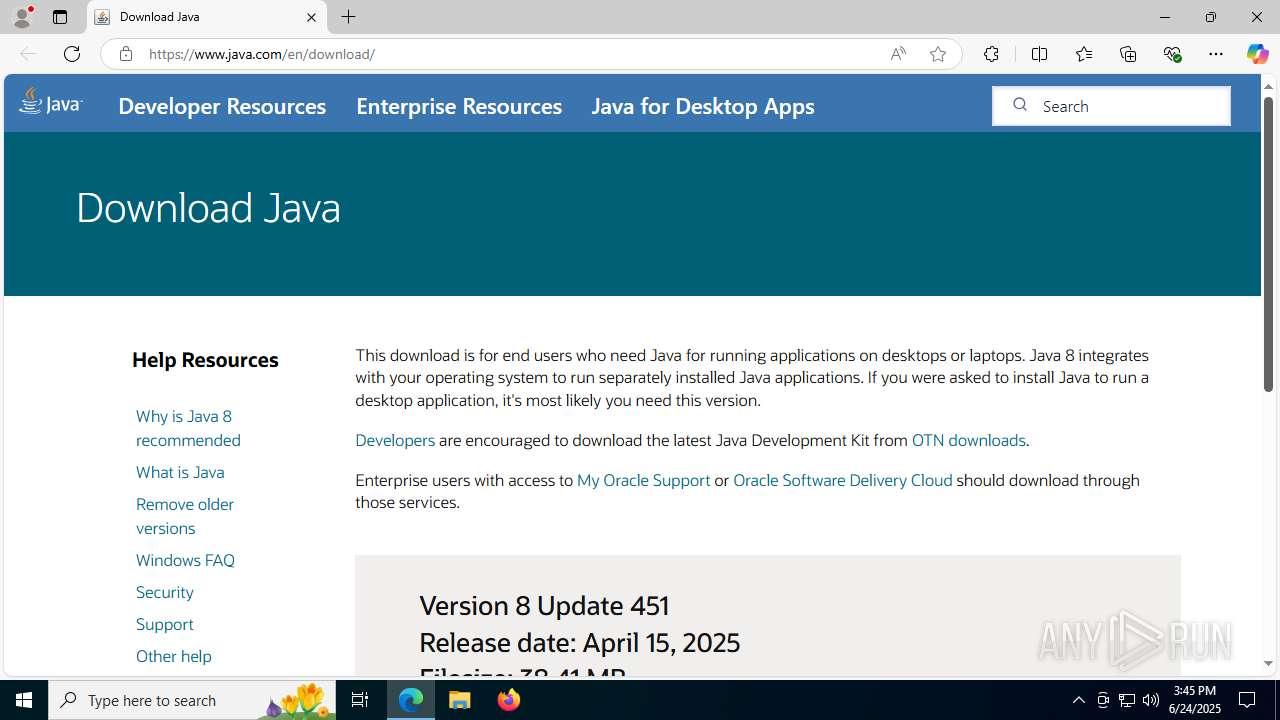Click the 'Download Java' page heading
The image size is (1280, 720).
(208, 207)
